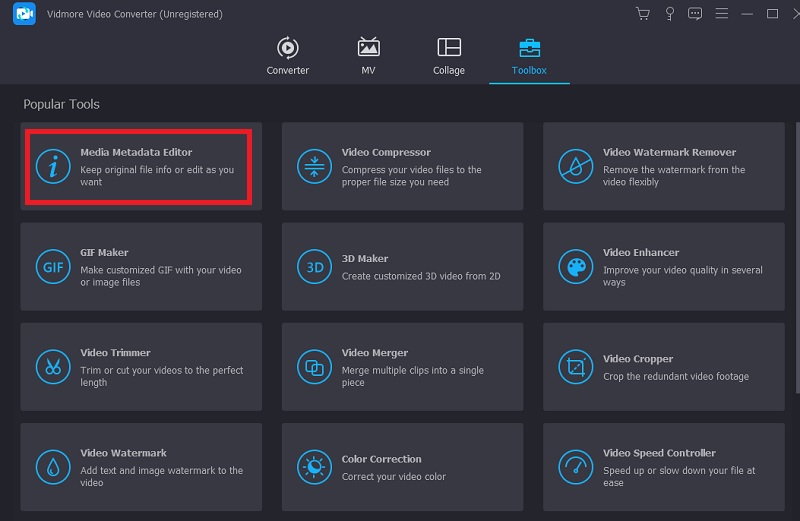The height and width of the screenshot is (521, 800).
Task: Click the key register icon
Action: (668, 14)
